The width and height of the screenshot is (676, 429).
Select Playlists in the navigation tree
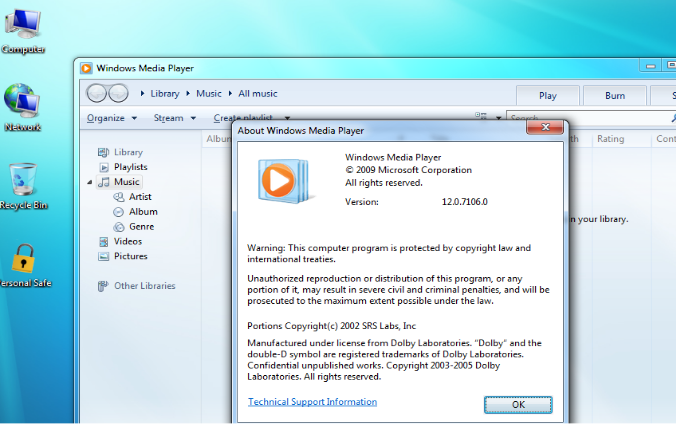click(x=131, y=167)
